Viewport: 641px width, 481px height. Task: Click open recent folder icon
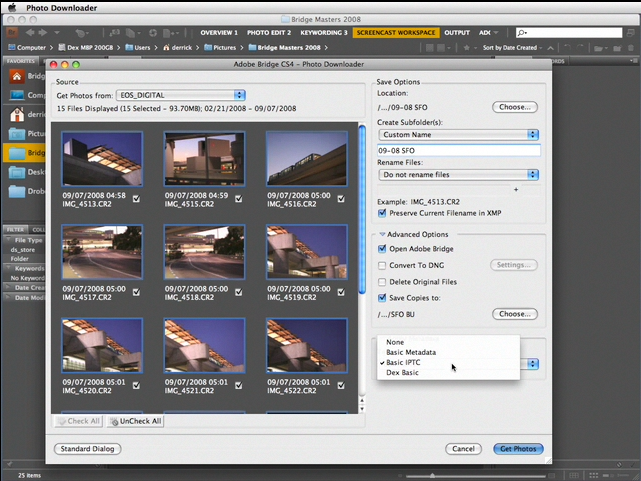tap(599, 48)
